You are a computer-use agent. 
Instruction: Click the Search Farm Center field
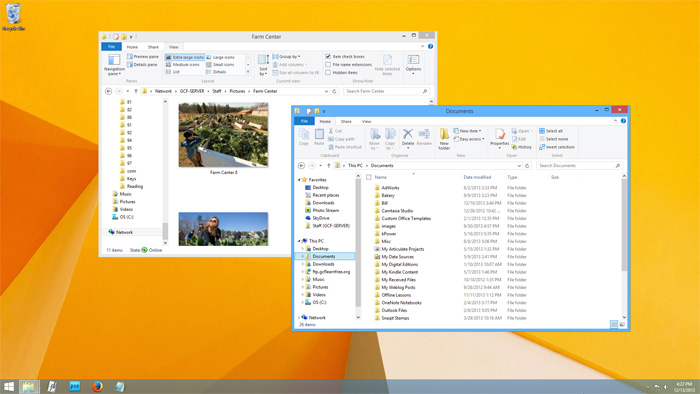pyautogui.click(x=387, y=91)
